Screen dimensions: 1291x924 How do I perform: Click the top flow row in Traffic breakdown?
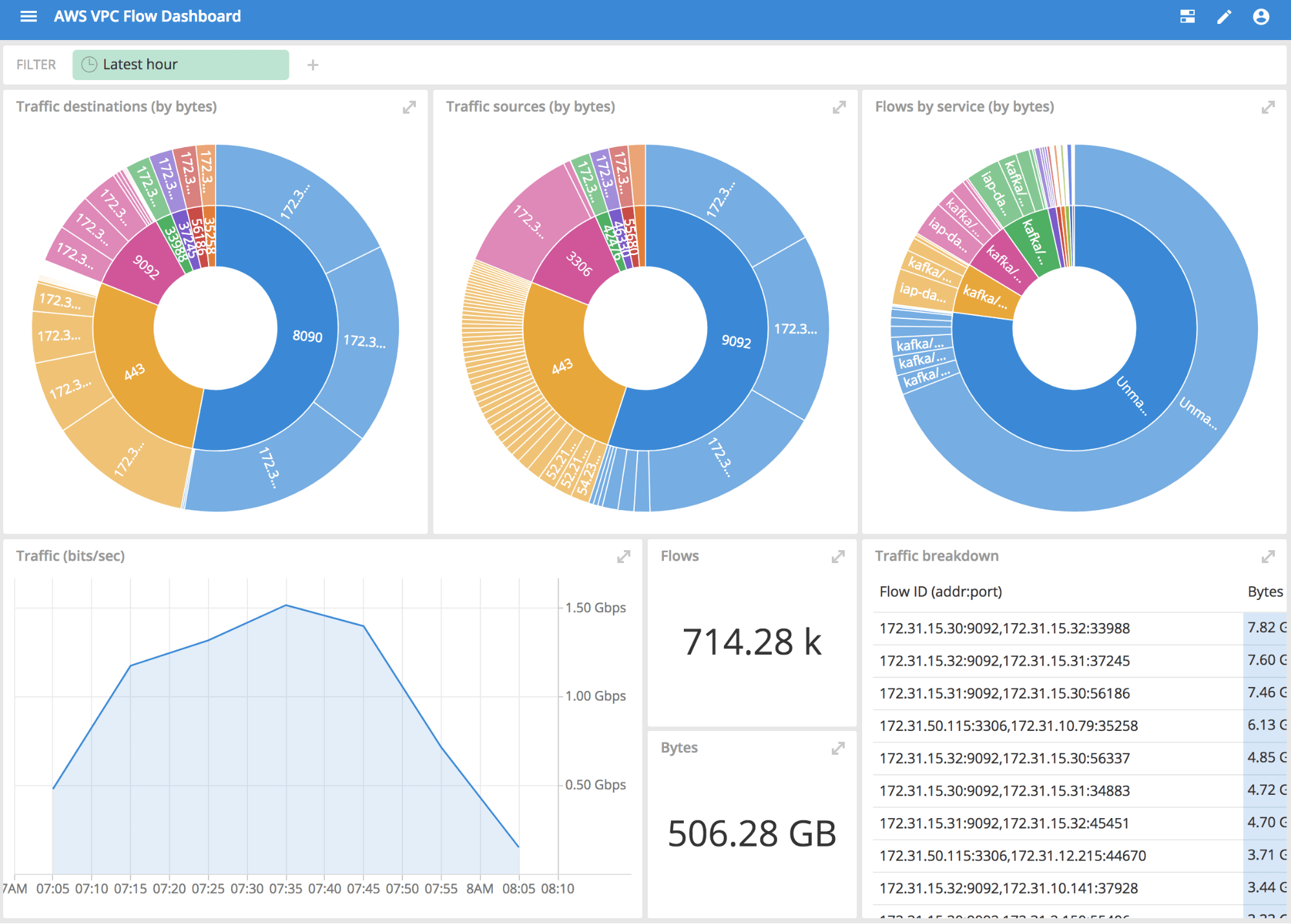(x=1004, y=628)
